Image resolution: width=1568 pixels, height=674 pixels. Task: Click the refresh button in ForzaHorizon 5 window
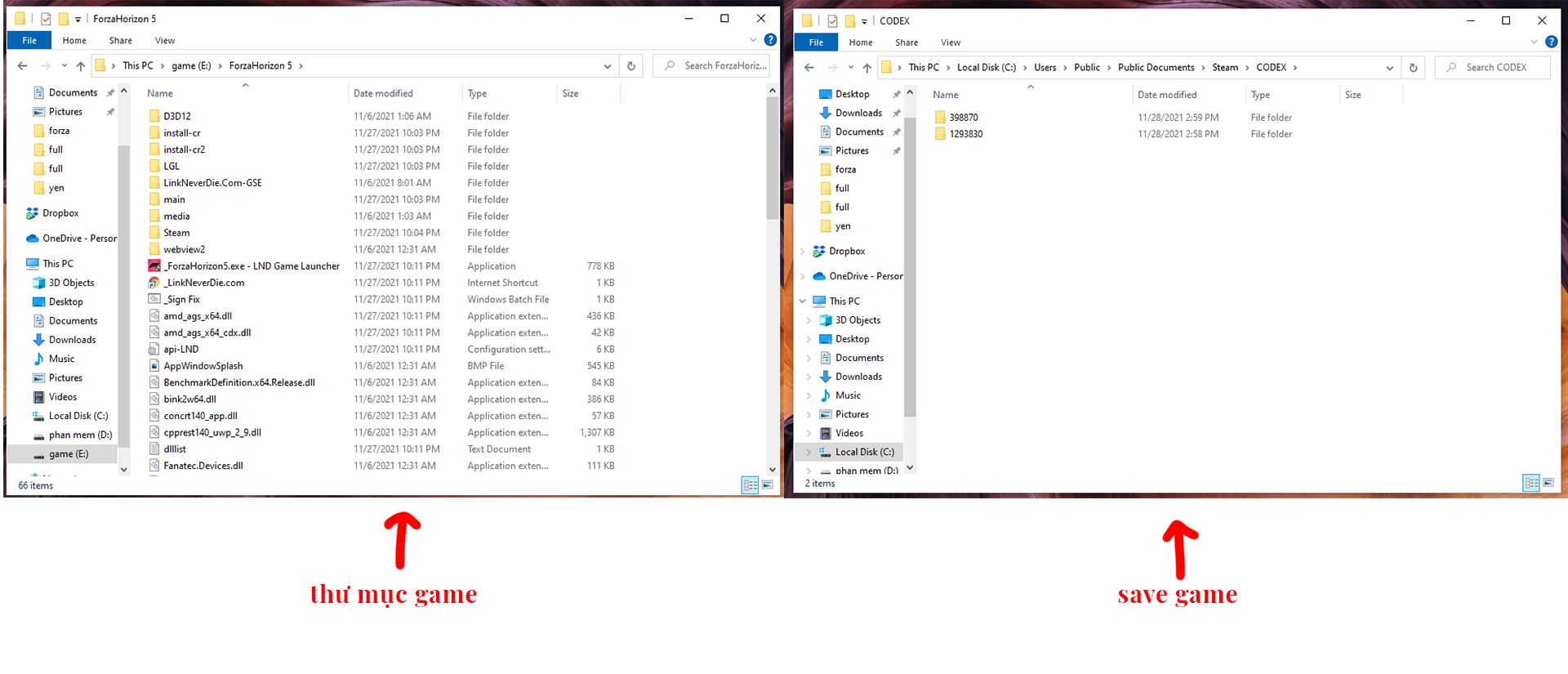pos(630,66)
